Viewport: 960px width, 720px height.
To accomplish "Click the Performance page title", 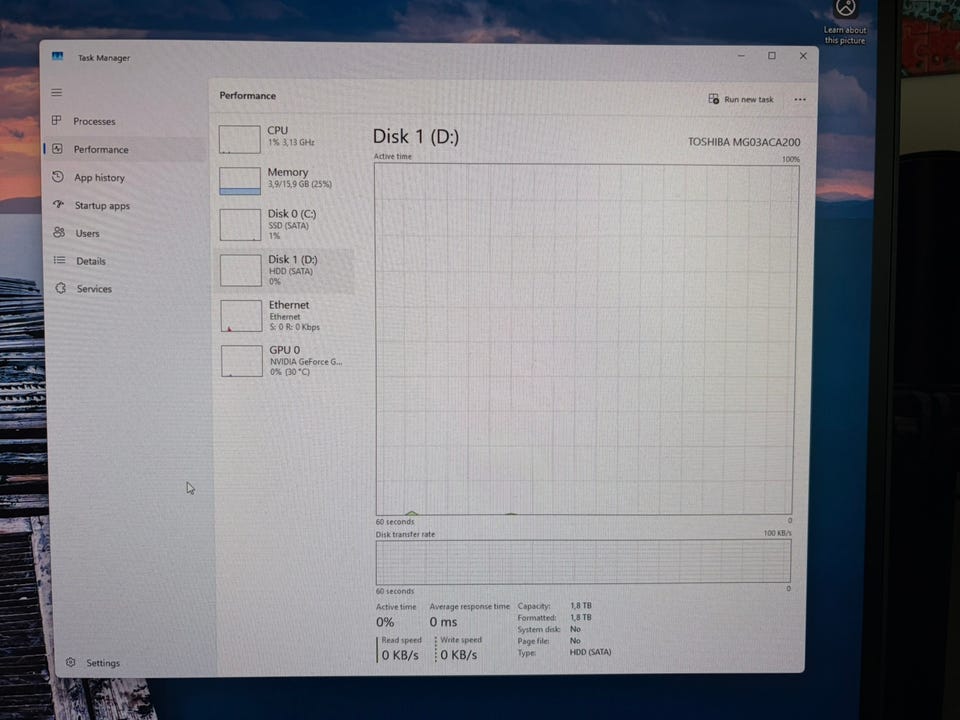I will (x=248, y=96).
